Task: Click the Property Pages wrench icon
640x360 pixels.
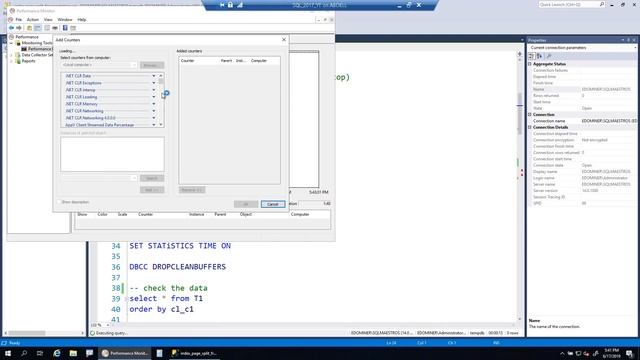Action: (549, 56)
